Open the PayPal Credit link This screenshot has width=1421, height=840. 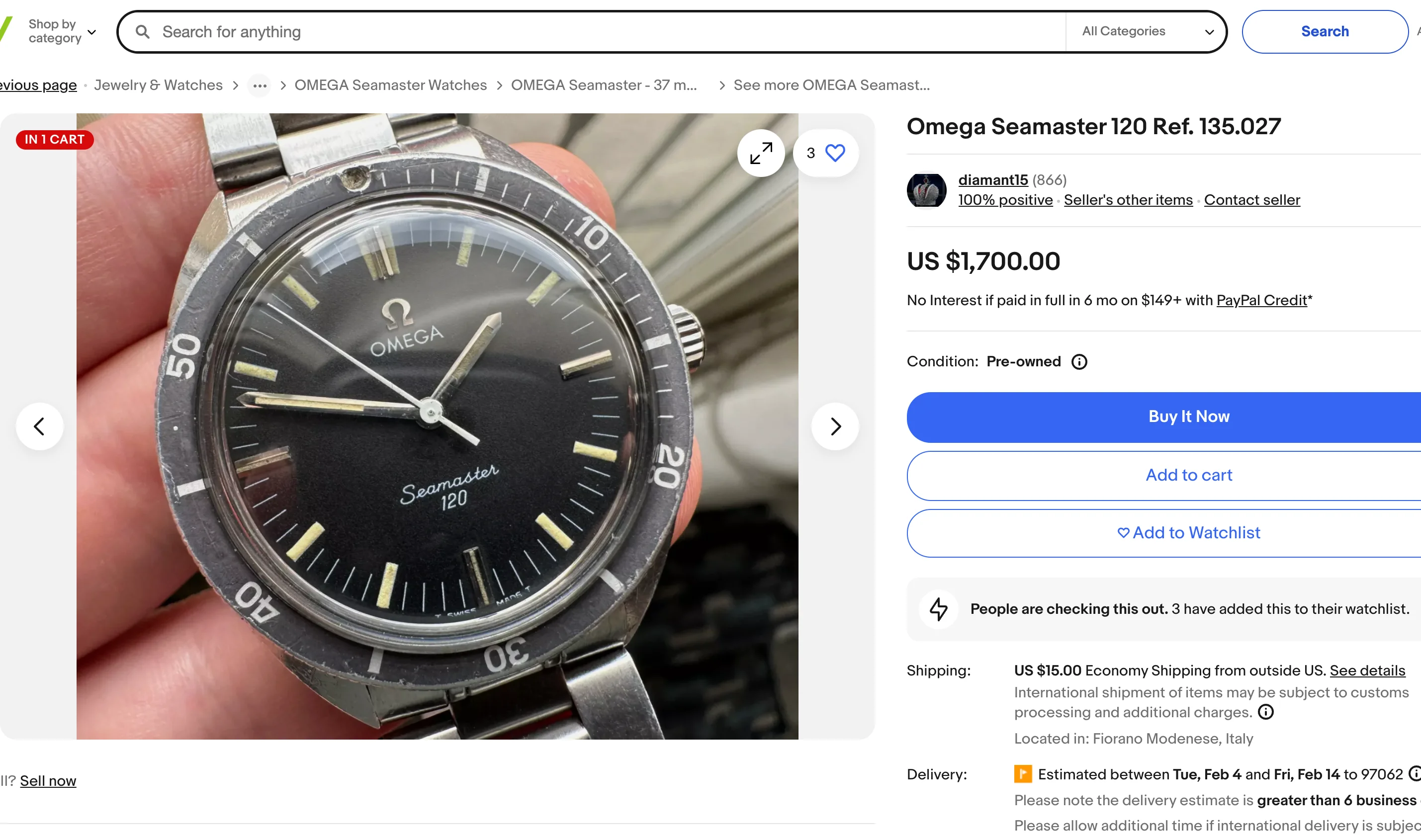pyautogui.click(x=1261, y=301)
